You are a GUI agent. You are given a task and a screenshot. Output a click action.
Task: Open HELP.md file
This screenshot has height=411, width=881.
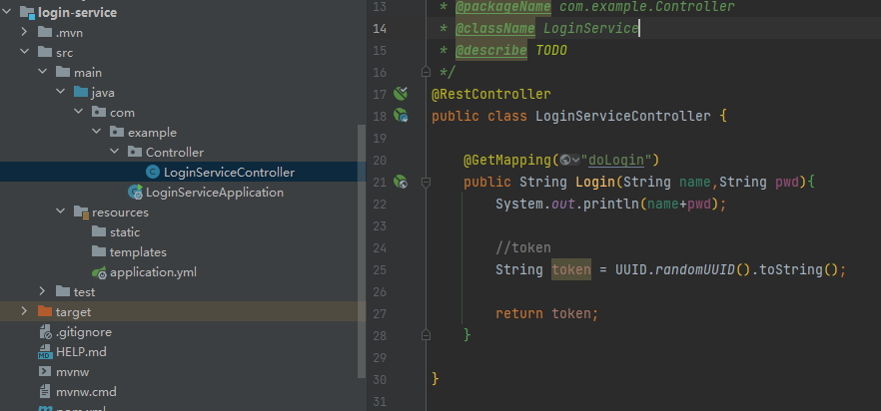click(81, 353)
